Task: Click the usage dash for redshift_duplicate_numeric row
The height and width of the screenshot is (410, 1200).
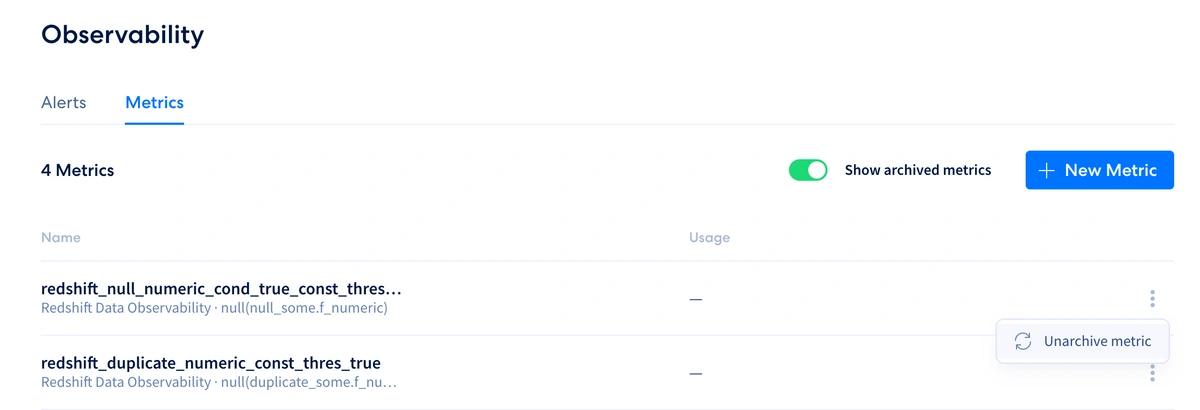Action: pyautogui.click(x=696, y=373)
